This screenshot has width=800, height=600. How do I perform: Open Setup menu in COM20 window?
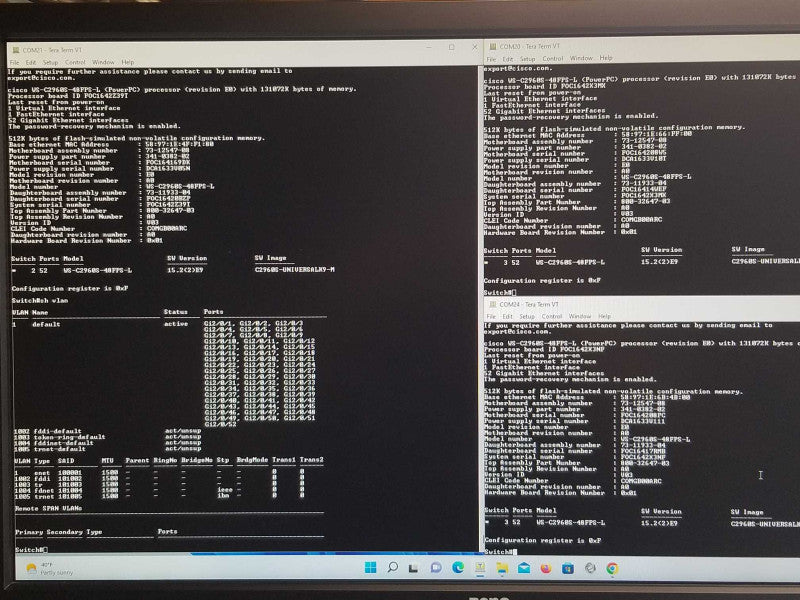click(527, 59)
